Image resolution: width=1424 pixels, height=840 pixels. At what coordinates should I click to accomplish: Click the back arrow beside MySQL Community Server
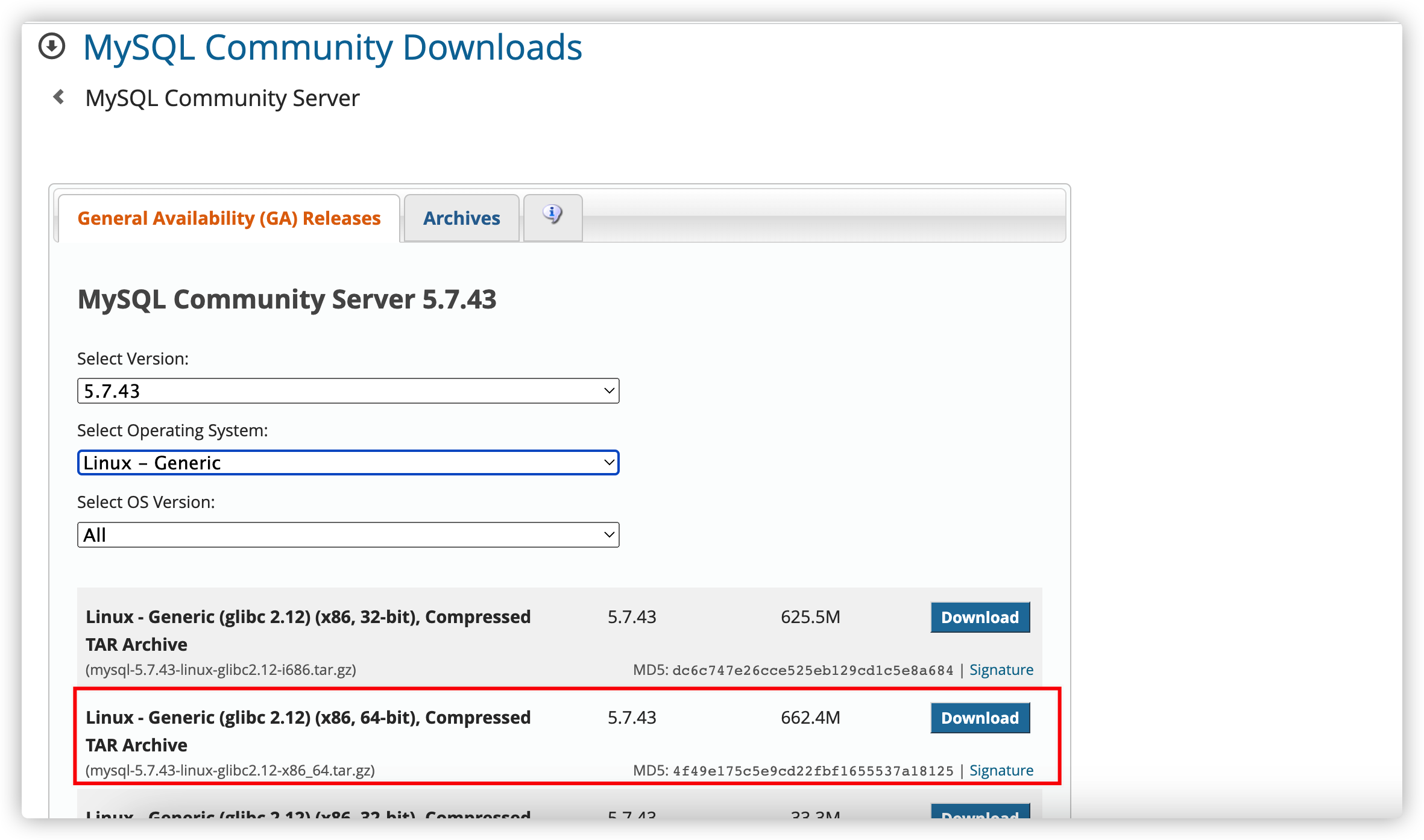point(59,97)
